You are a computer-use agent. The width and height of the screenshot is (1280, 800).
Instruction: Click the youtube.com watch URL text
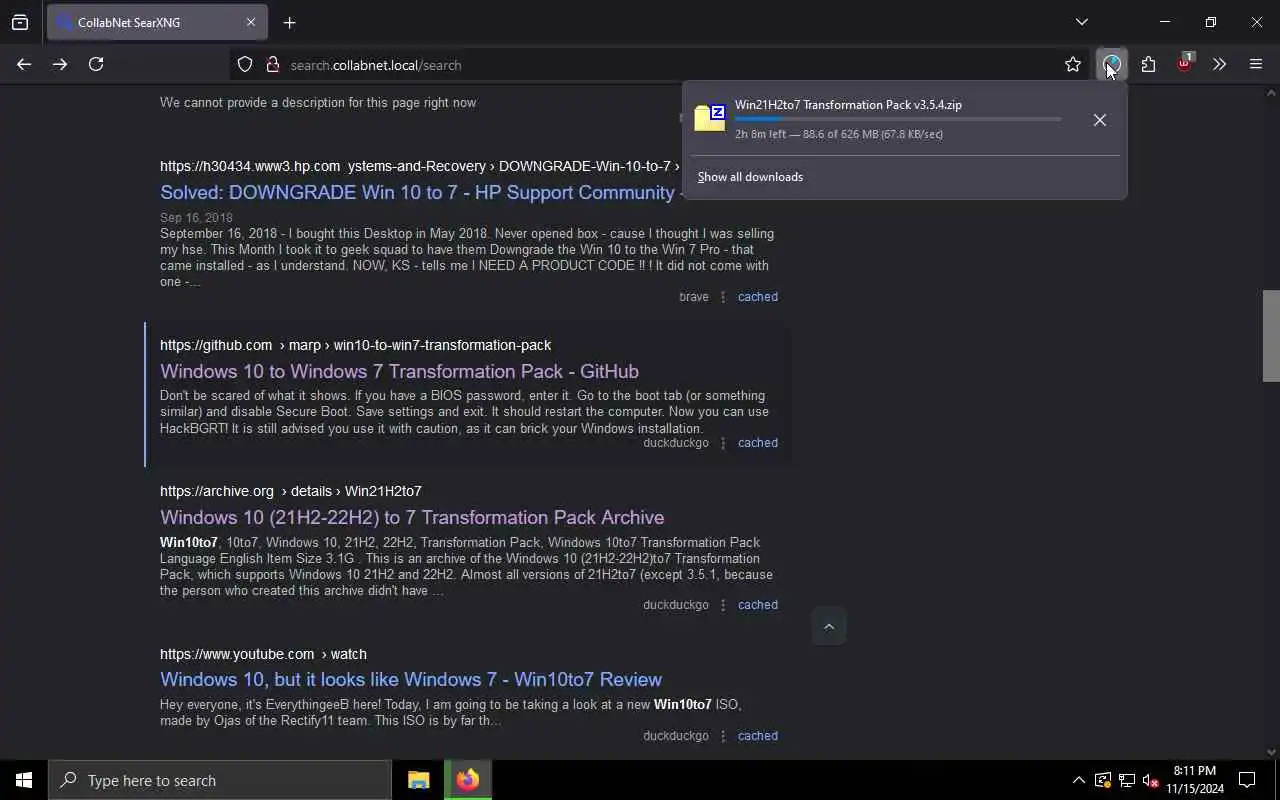[x=263, y=654]
